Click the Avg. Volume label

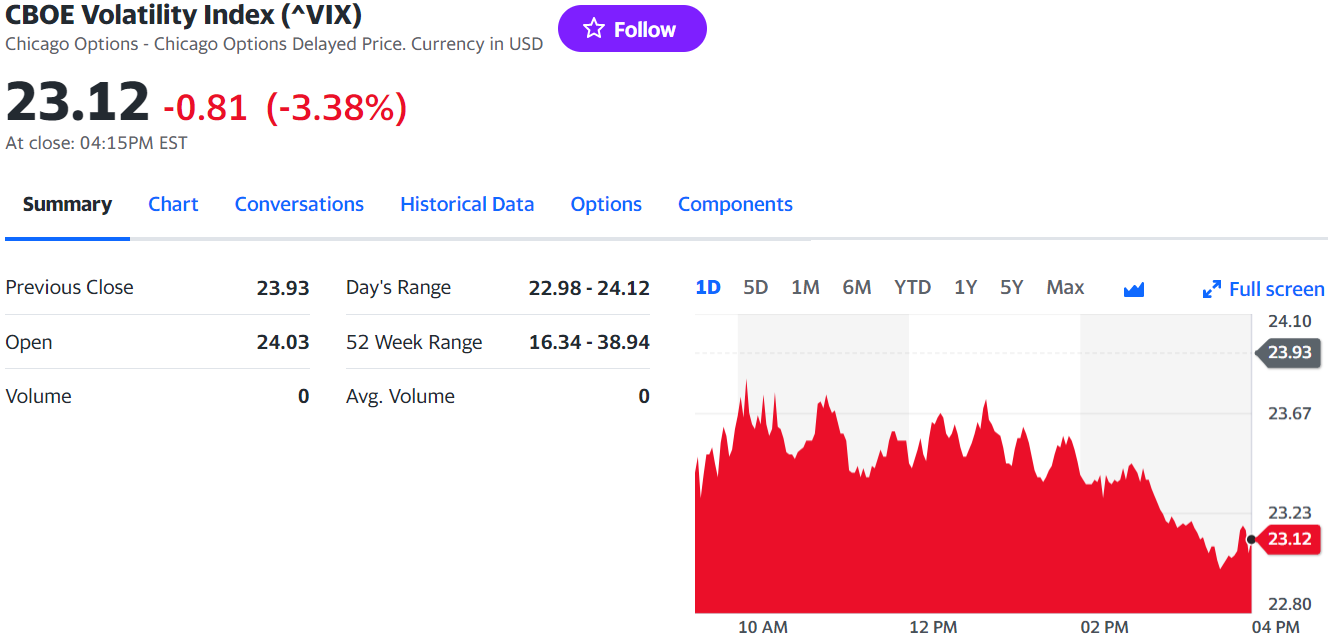click(400, 396)
